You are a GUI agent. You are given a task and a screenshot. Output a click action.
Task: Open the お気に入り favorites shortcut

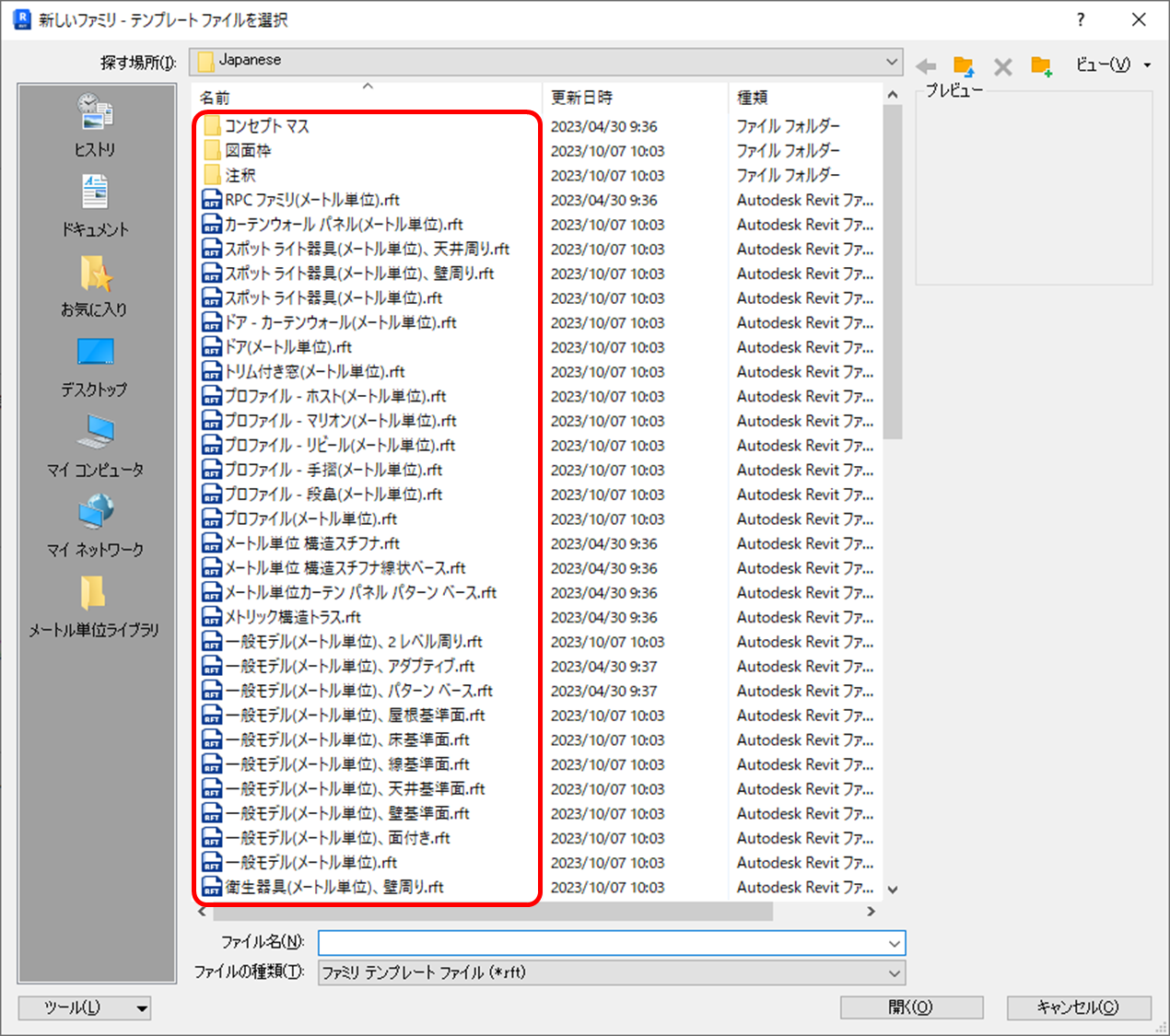point(96,285)
